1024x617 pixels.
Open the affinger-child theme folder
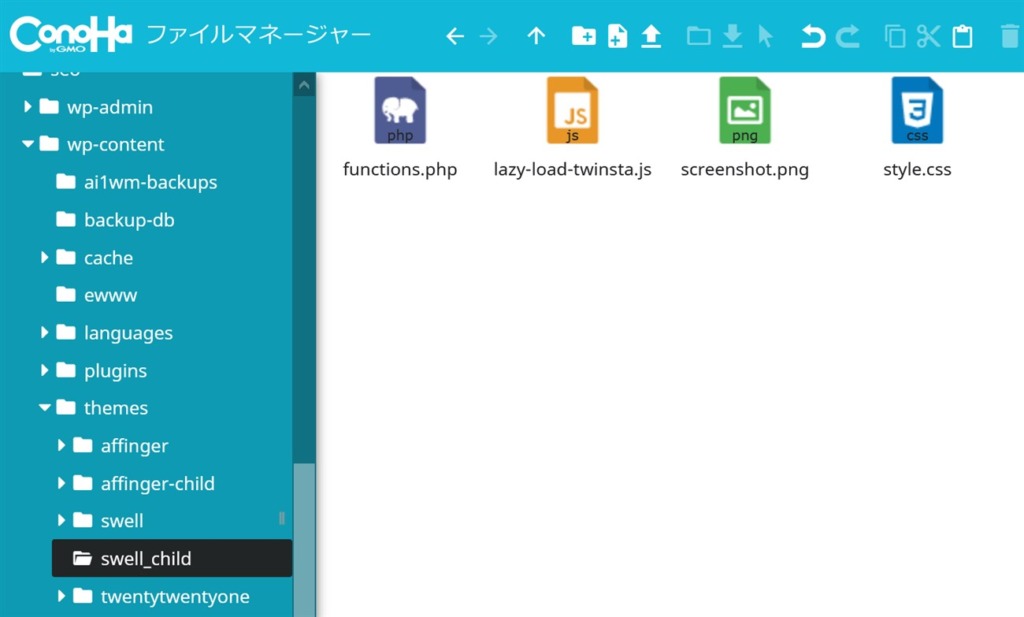tap(144, 483)
